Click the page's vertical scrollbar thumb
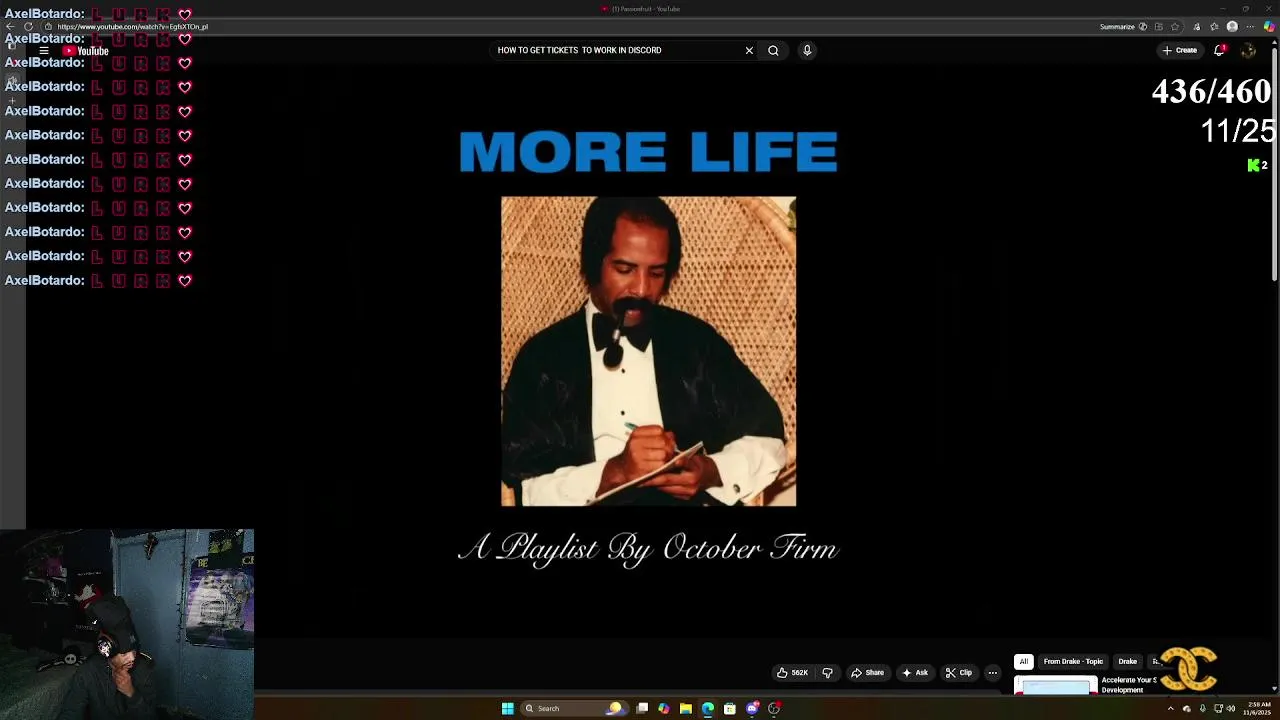The width and height of the screenshot is (1280, 720). click(x=1275, y=164)
